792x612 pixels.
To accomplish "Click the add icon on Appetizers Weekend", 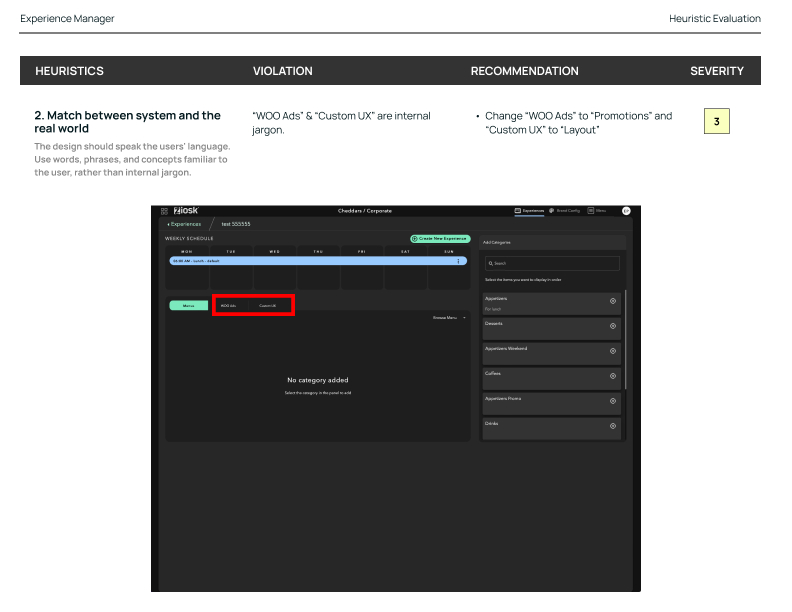I will [x=613, y=351].
